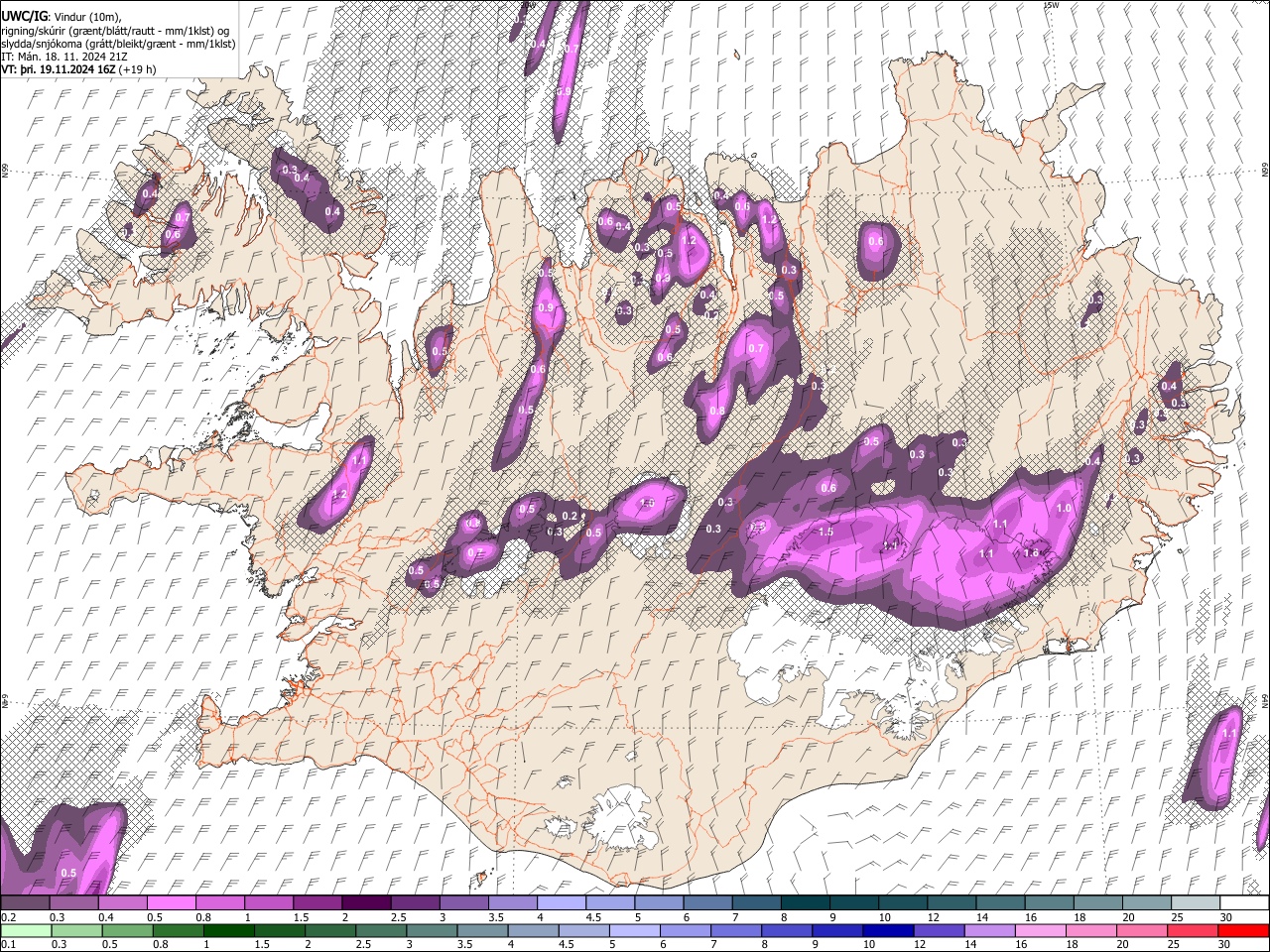Click the 6–7 slate blue swatch in upper legend
Viewport: 1270px width, 952px height.
(x=707, y=903)
